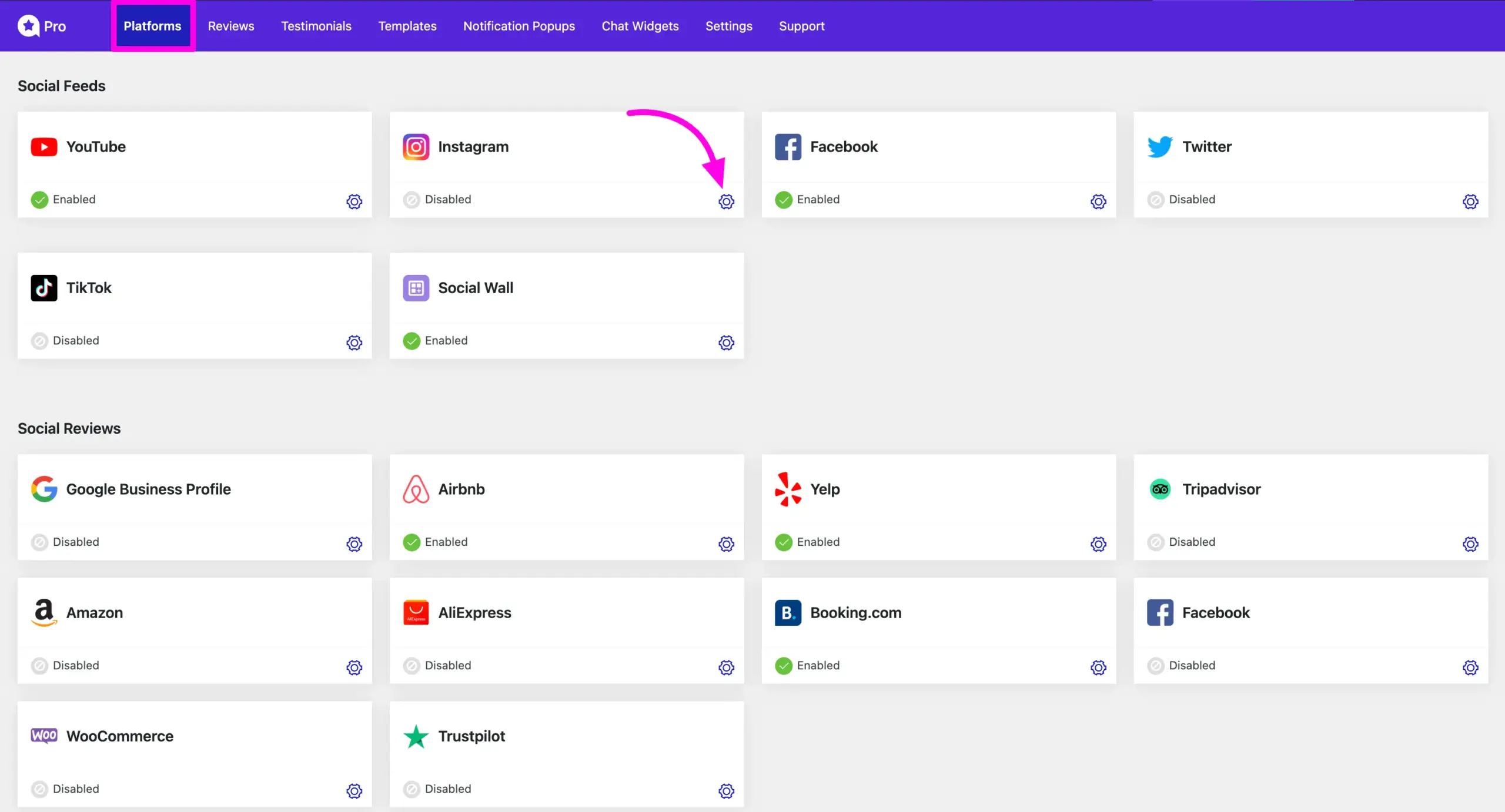1505x812 pixels.
Task: Click the Google Business Profile title
Action: [x=149, y=489]
